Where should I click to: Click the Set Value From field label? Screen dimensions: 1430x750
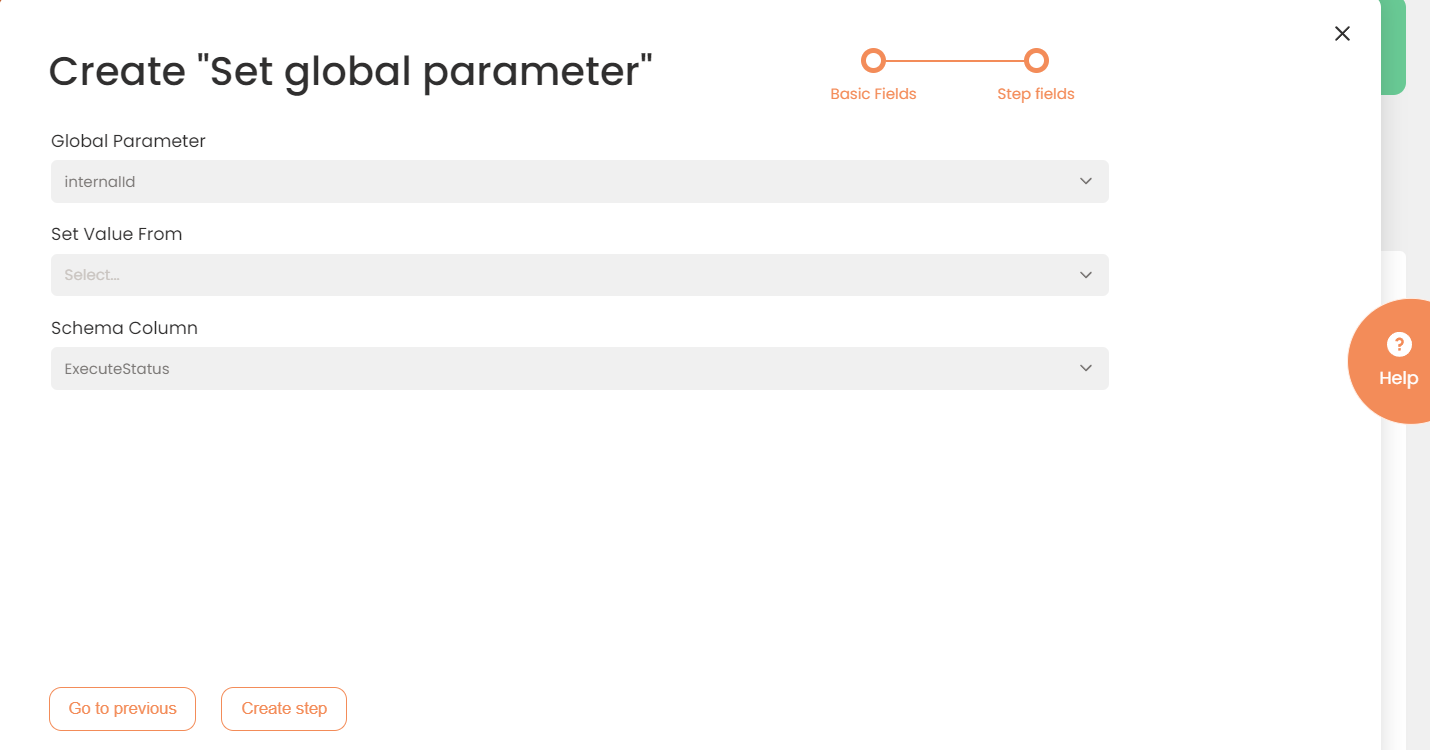click(x=117, y=234)
